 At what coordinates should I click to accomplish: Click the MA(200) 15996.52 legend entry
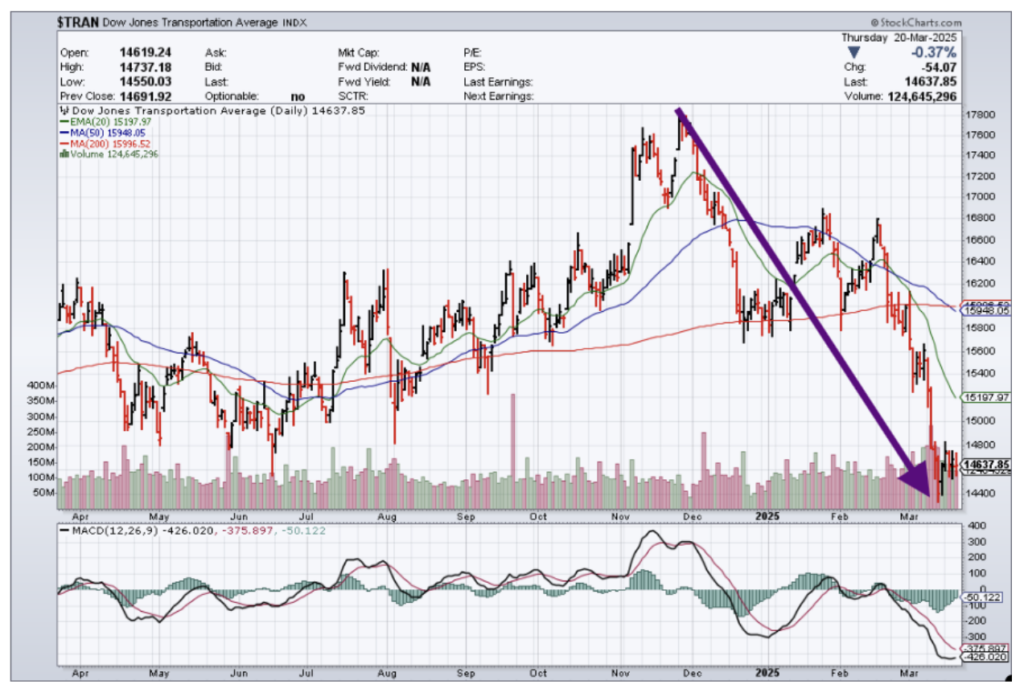[105, 144]
